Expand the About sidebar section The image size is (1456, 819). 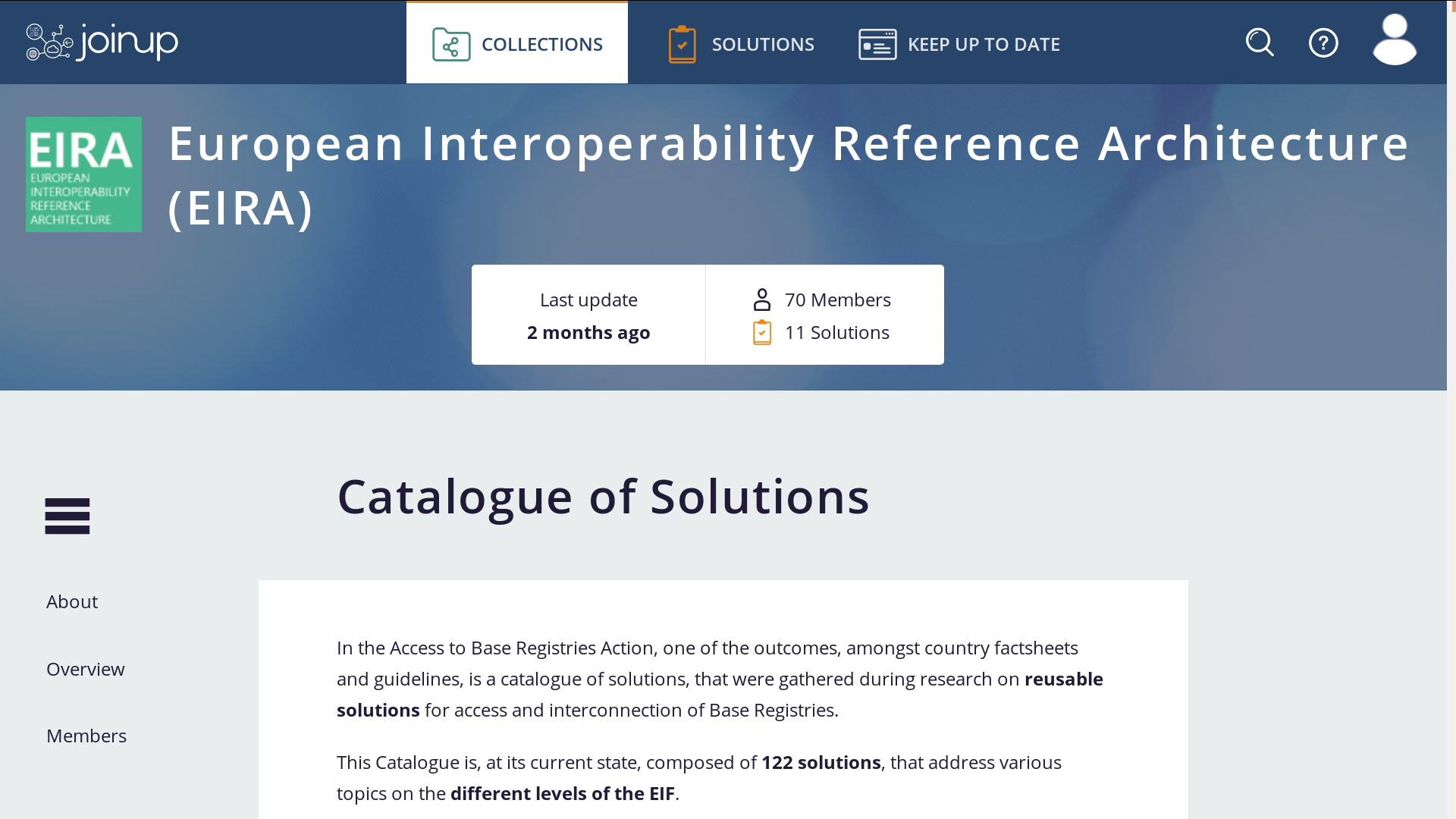click(72, 601)
